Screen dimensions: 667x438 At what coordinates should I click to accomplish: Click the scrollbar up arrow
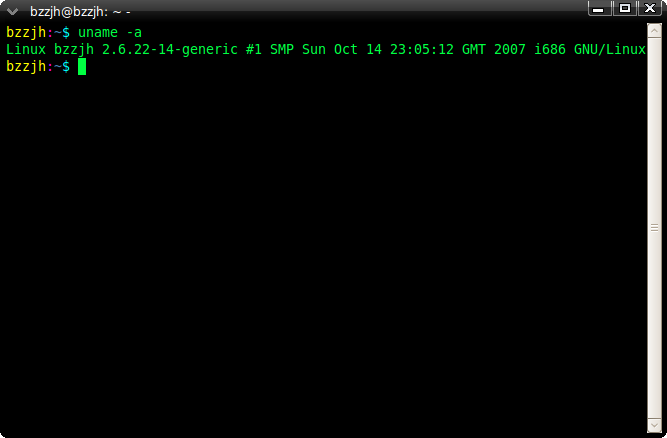654,31
